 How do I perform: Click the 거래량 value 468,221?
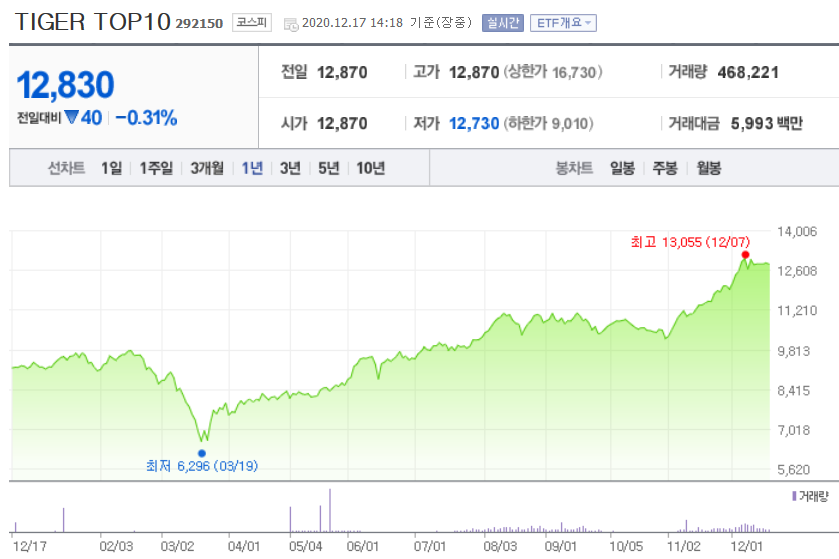tap(748, 72)
